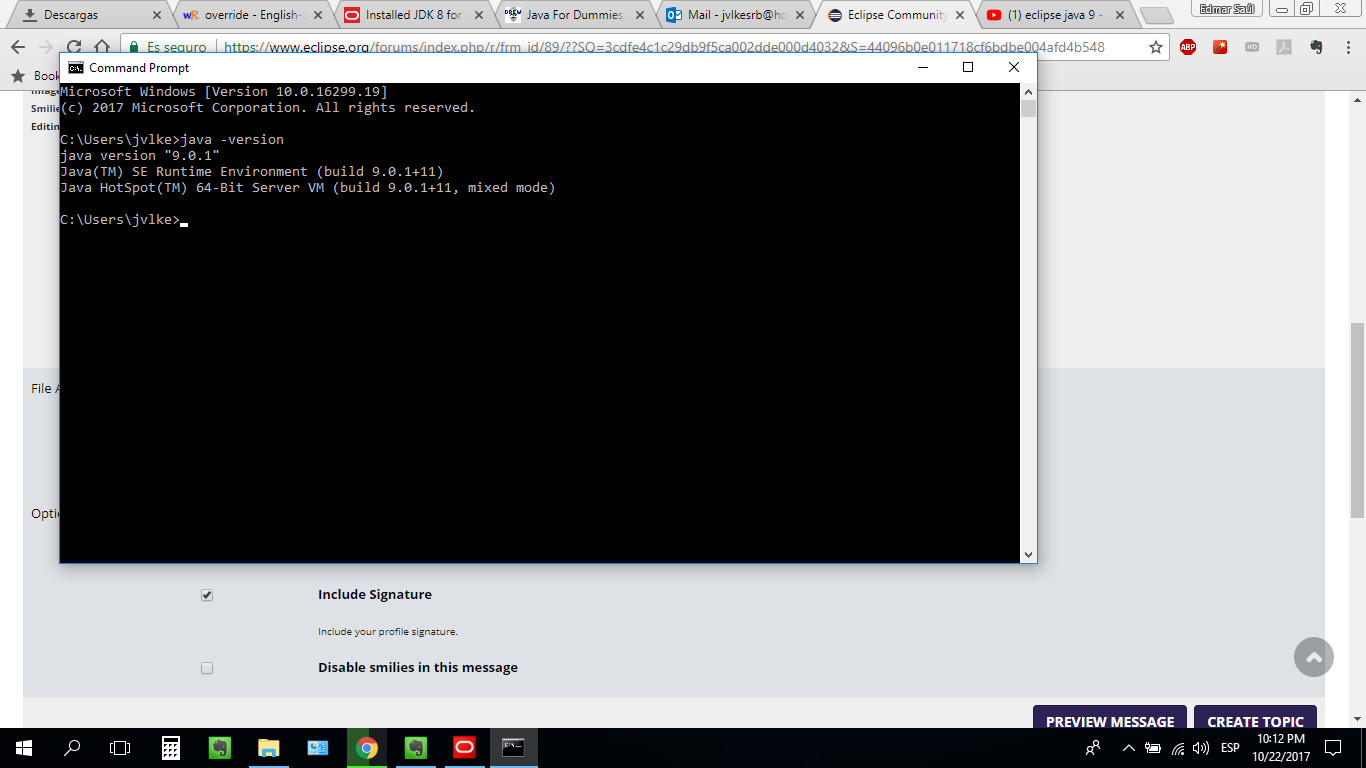Click the ESP language indicator

[x=1230, y=748]
